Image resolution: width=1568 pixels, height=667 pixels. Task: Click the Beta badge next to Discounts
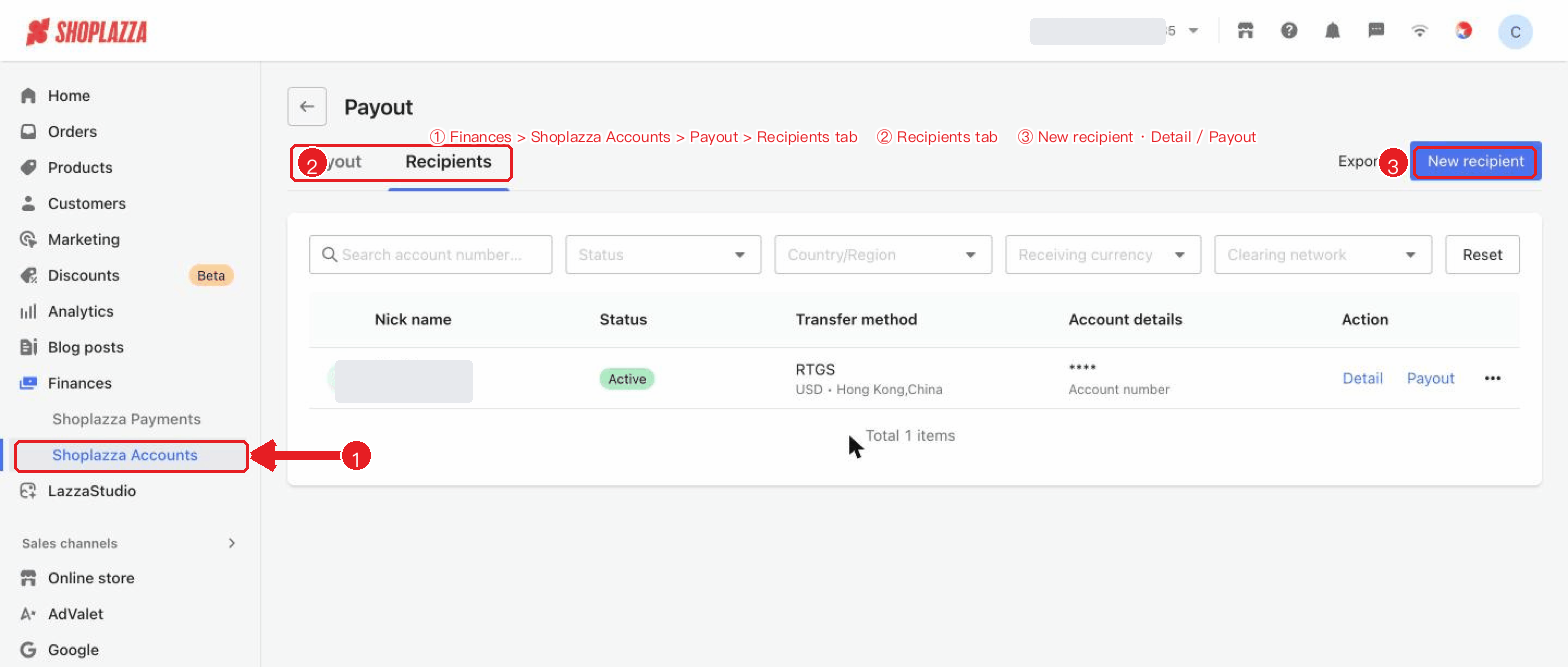(211, 275)
